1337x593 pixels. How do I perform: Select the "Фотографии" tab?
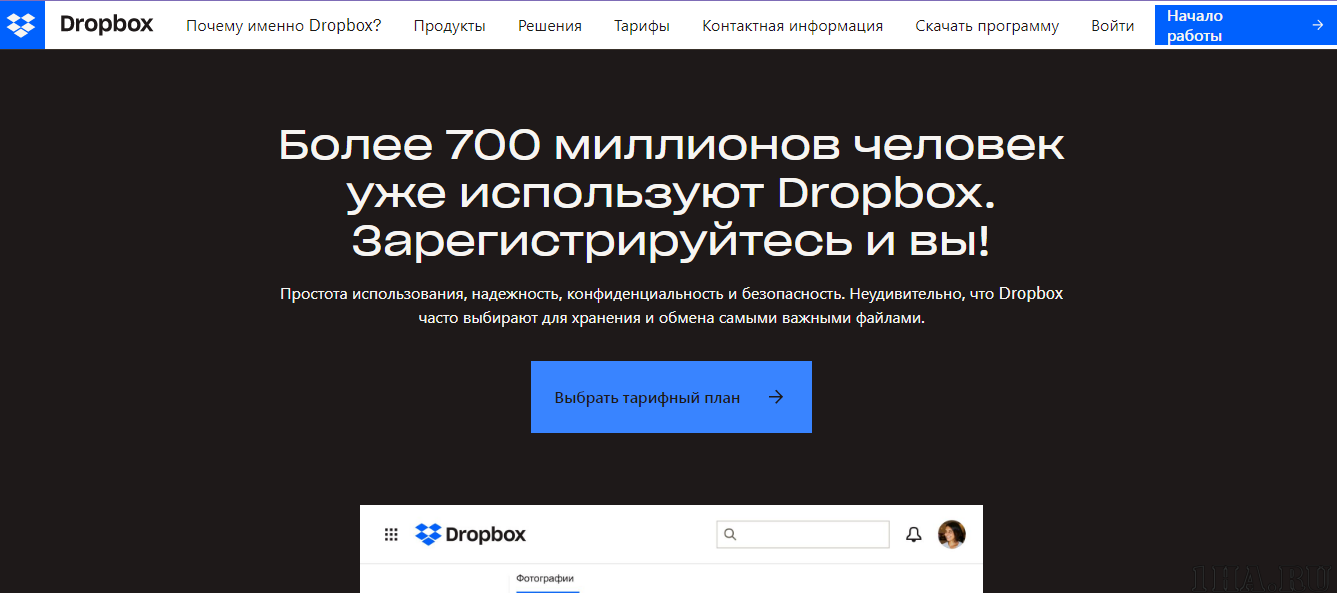point(545,579)
